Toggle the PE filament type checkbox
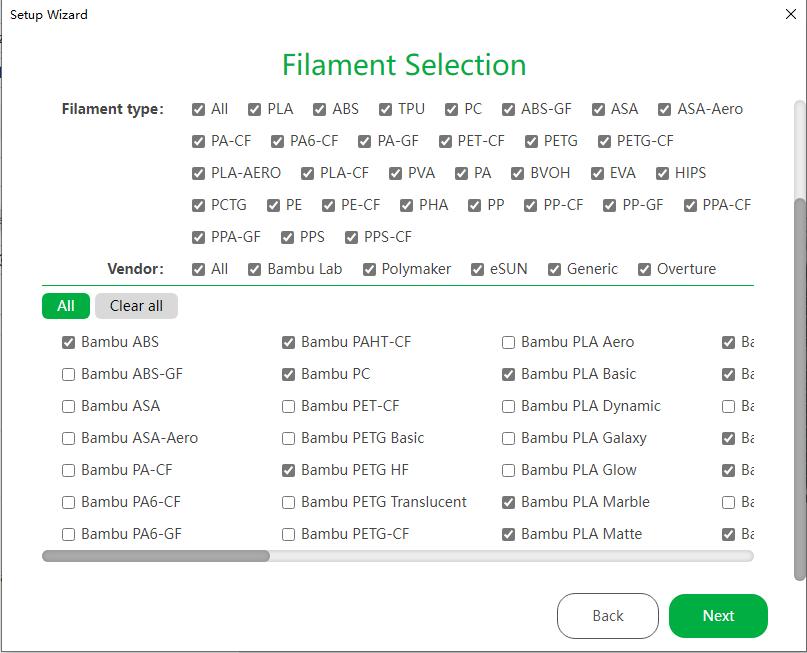This screenshot has height=653, width=807. 273,206
